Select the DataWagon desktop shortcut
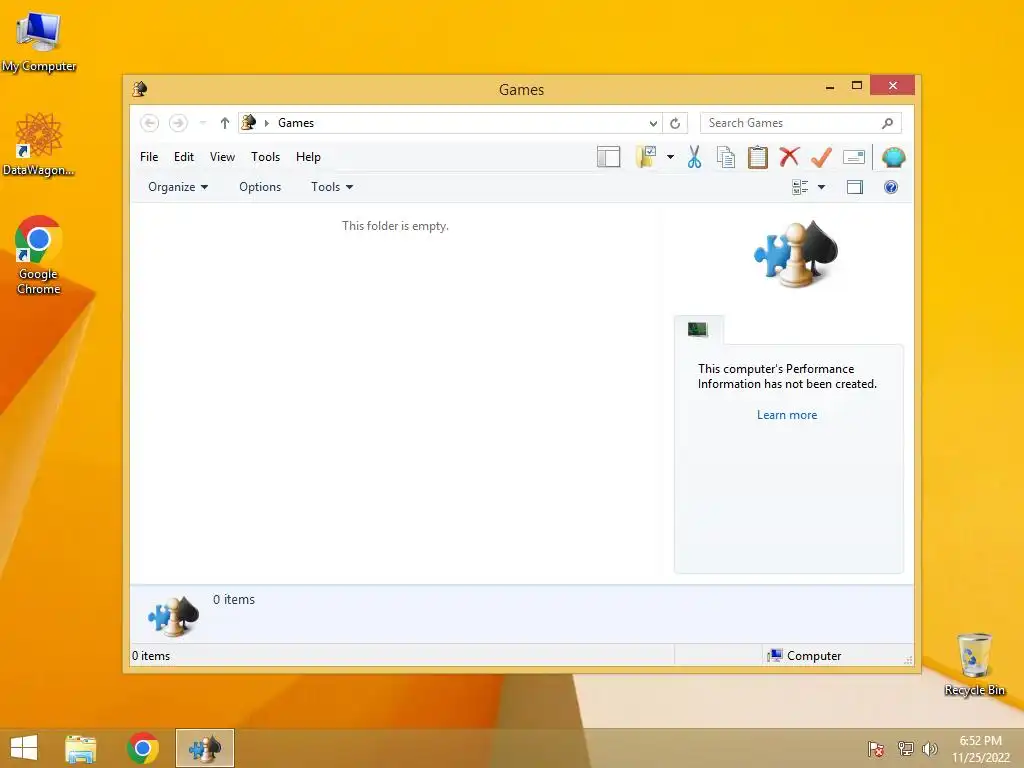Viewport: 1024px width, 768px height. coord(39,145)
